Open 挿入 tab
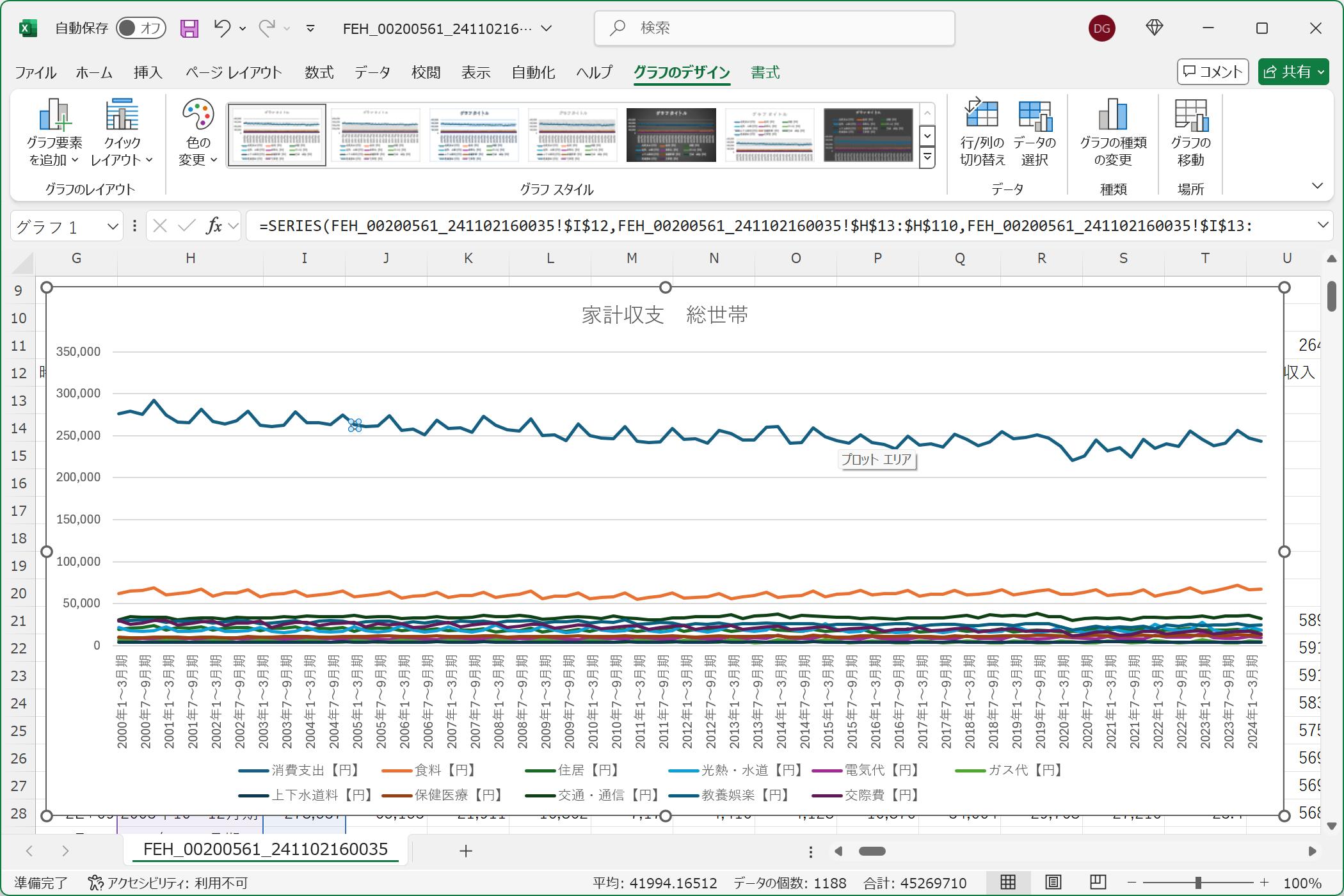This screenshot has width=1344, height=896. [148, 72]
